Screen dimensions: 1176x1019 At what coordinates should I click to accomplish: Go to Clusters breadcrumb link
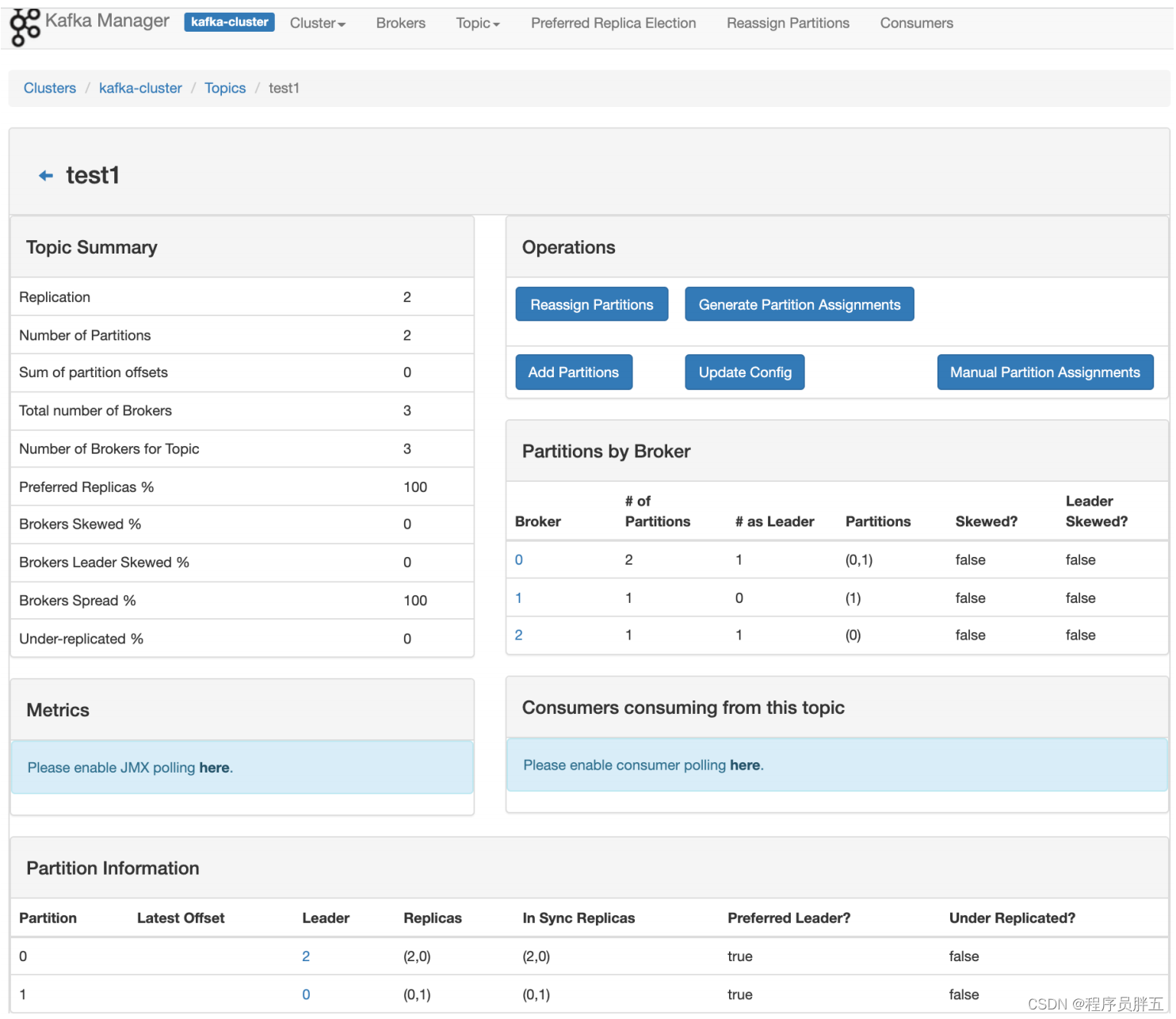pyautogui.click(x=50, y=88)
